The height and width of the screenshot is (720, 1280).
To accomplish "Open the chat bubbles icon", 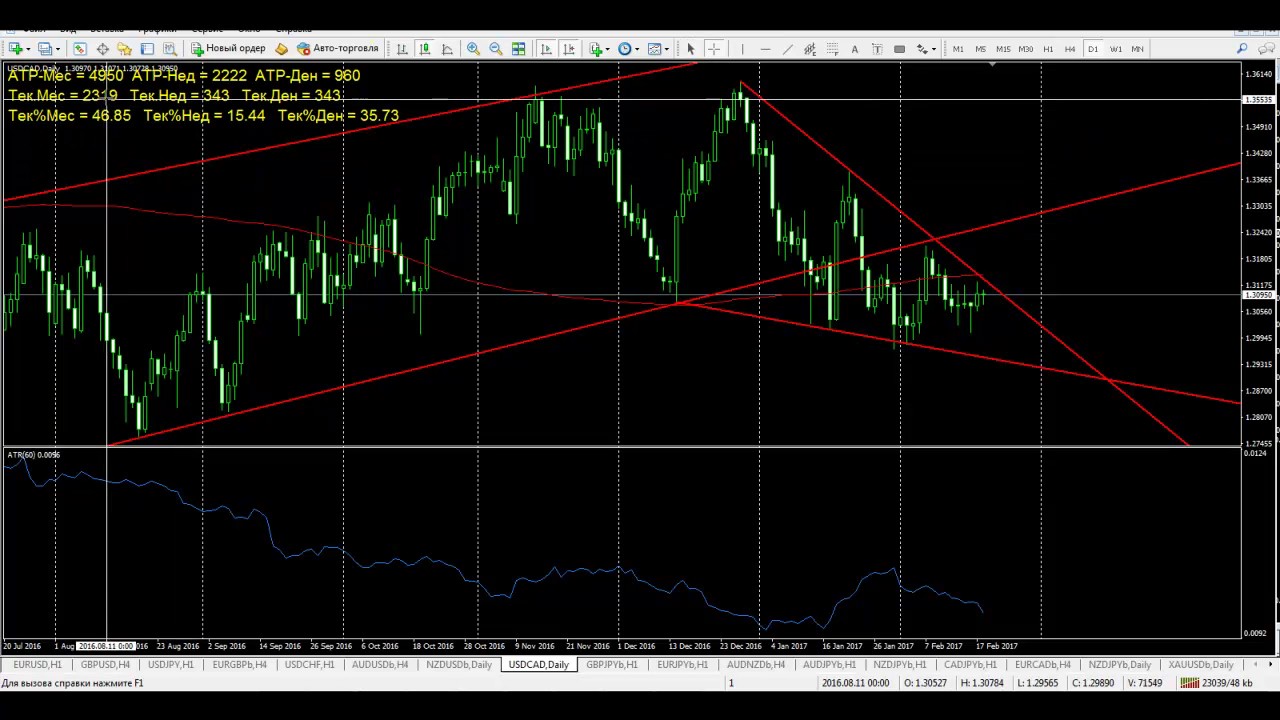I will pyautogui.click(x=1267, y=48).
